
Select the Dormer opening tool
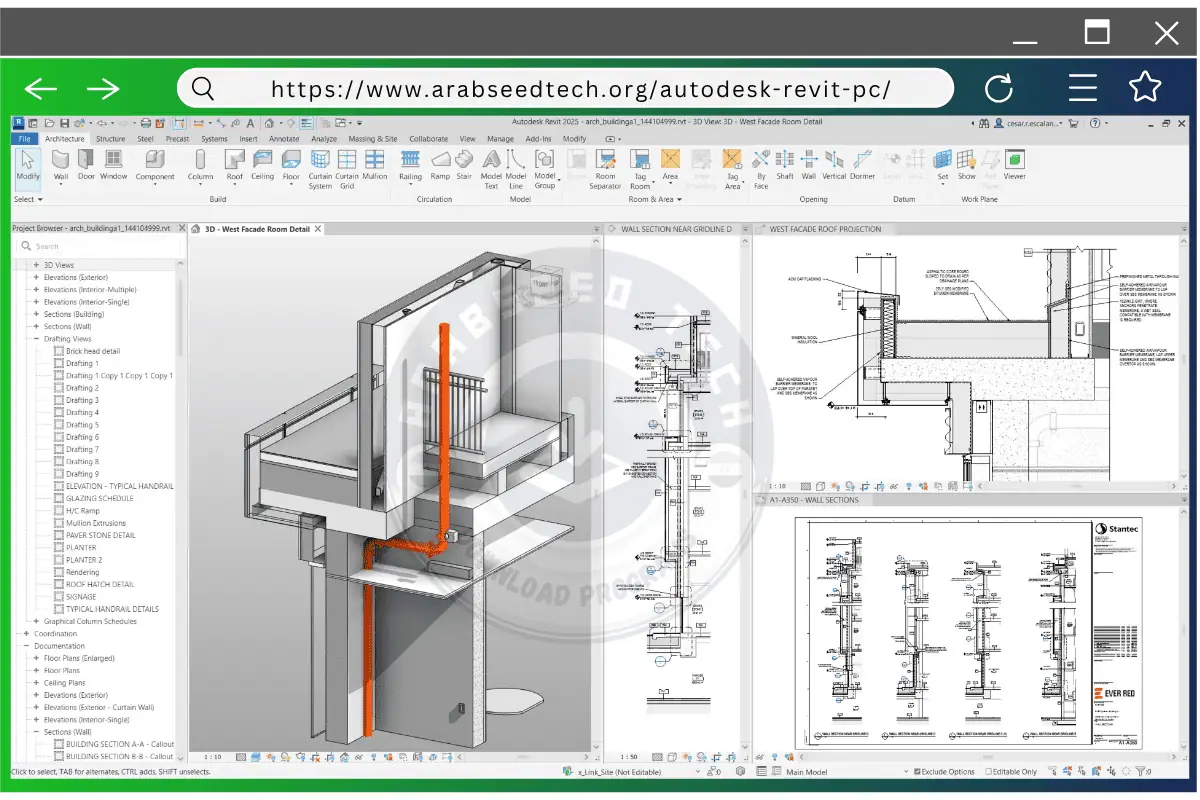pyautogui.click(x=862, y=165)
